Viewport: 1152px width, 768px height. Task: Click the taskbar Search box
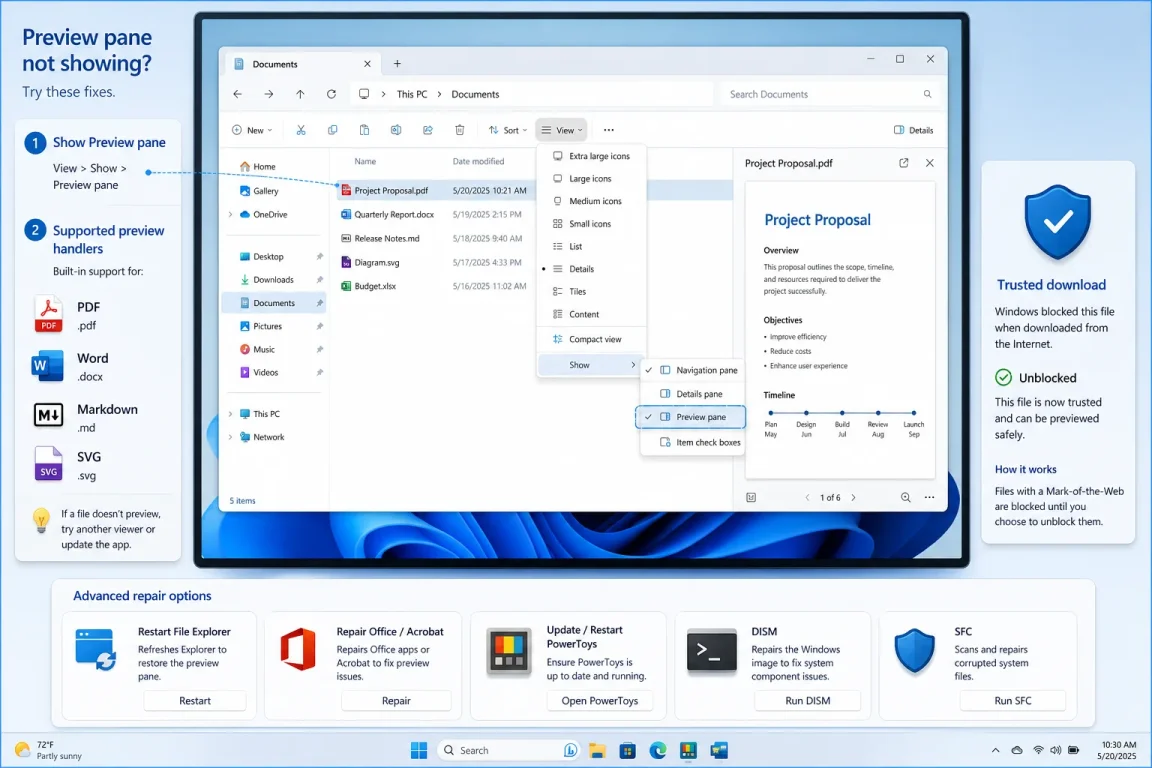(x=508, y=750)
